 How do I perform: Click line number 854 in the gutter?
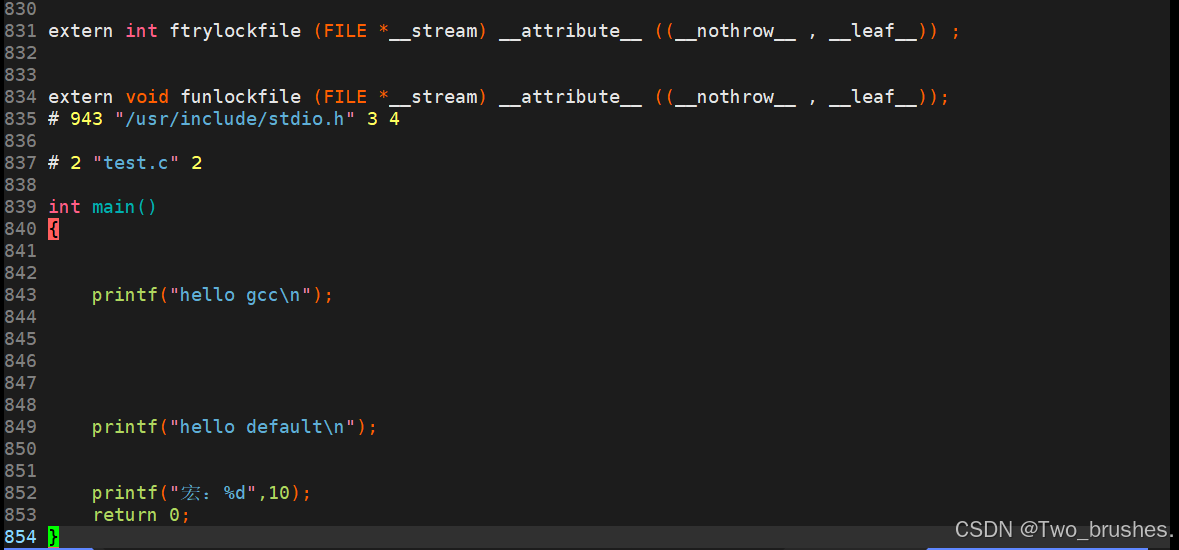[x=20, y=536]
